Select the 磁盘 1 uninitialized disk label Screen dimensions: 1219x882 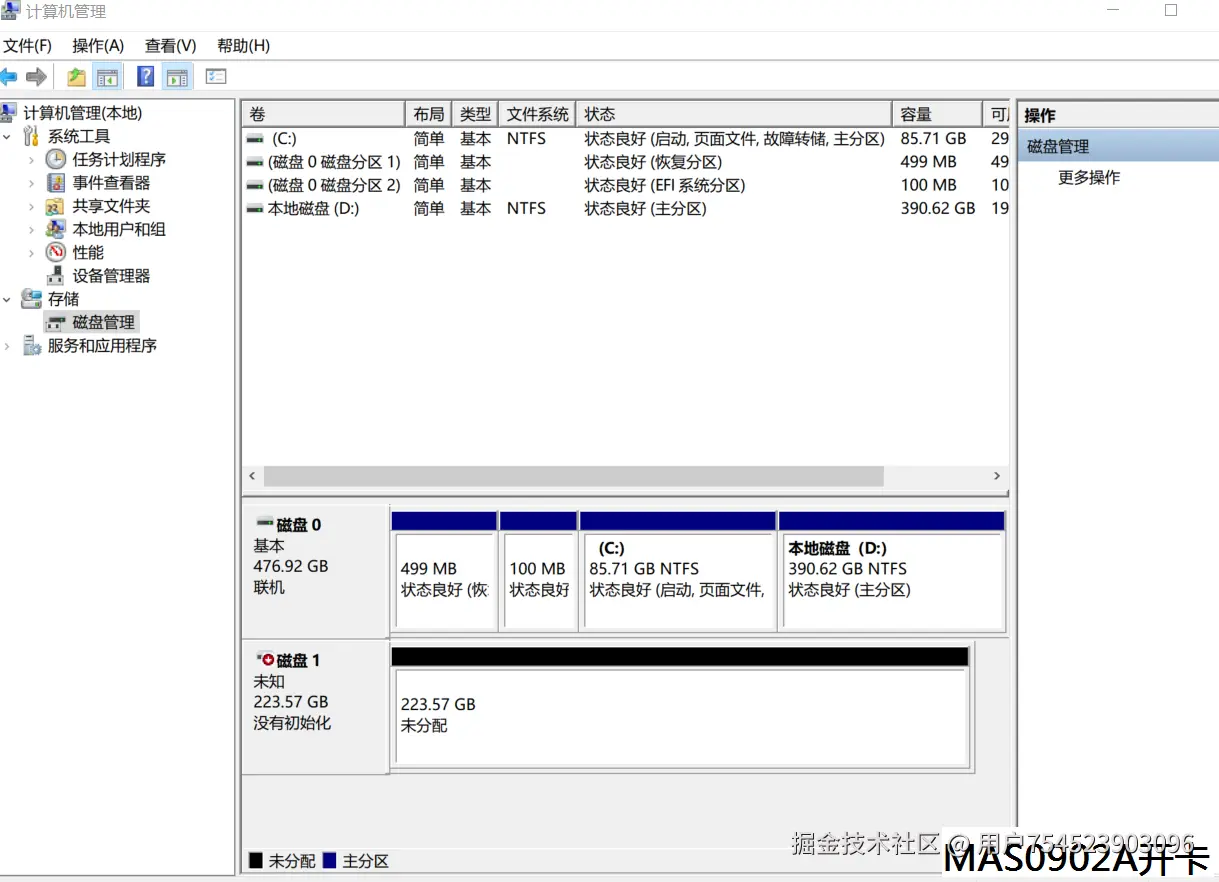[315, 707]
